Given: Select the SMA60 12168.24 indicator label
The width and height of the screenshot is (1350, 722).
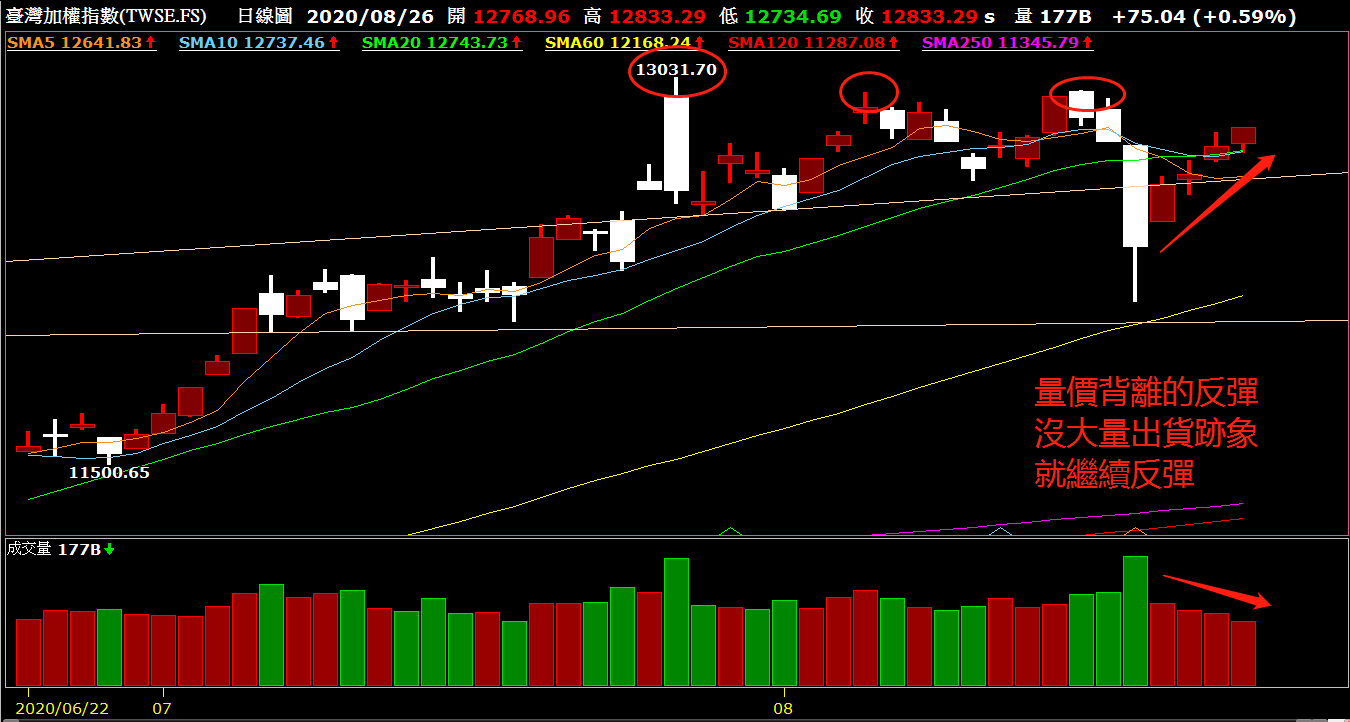Looking at the screenshot, I should 625,42.
